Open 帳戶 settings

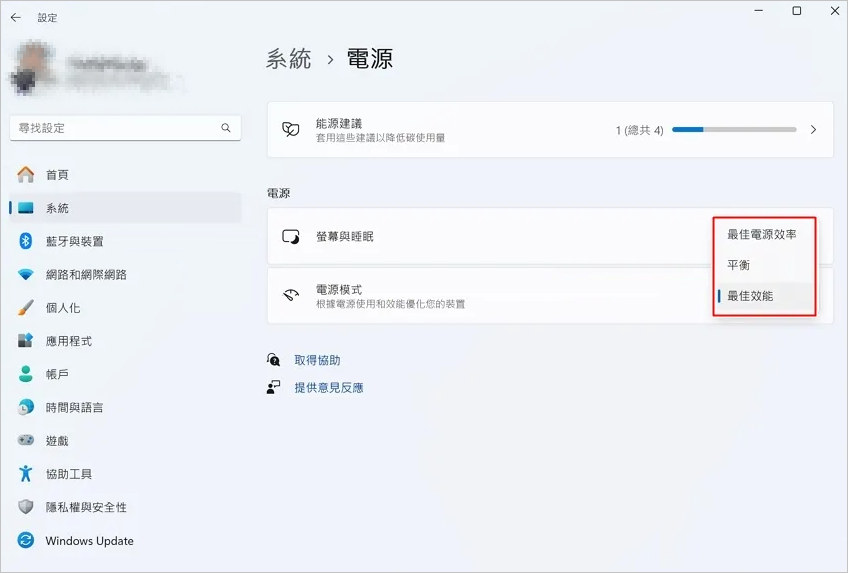tap(125, 374)
